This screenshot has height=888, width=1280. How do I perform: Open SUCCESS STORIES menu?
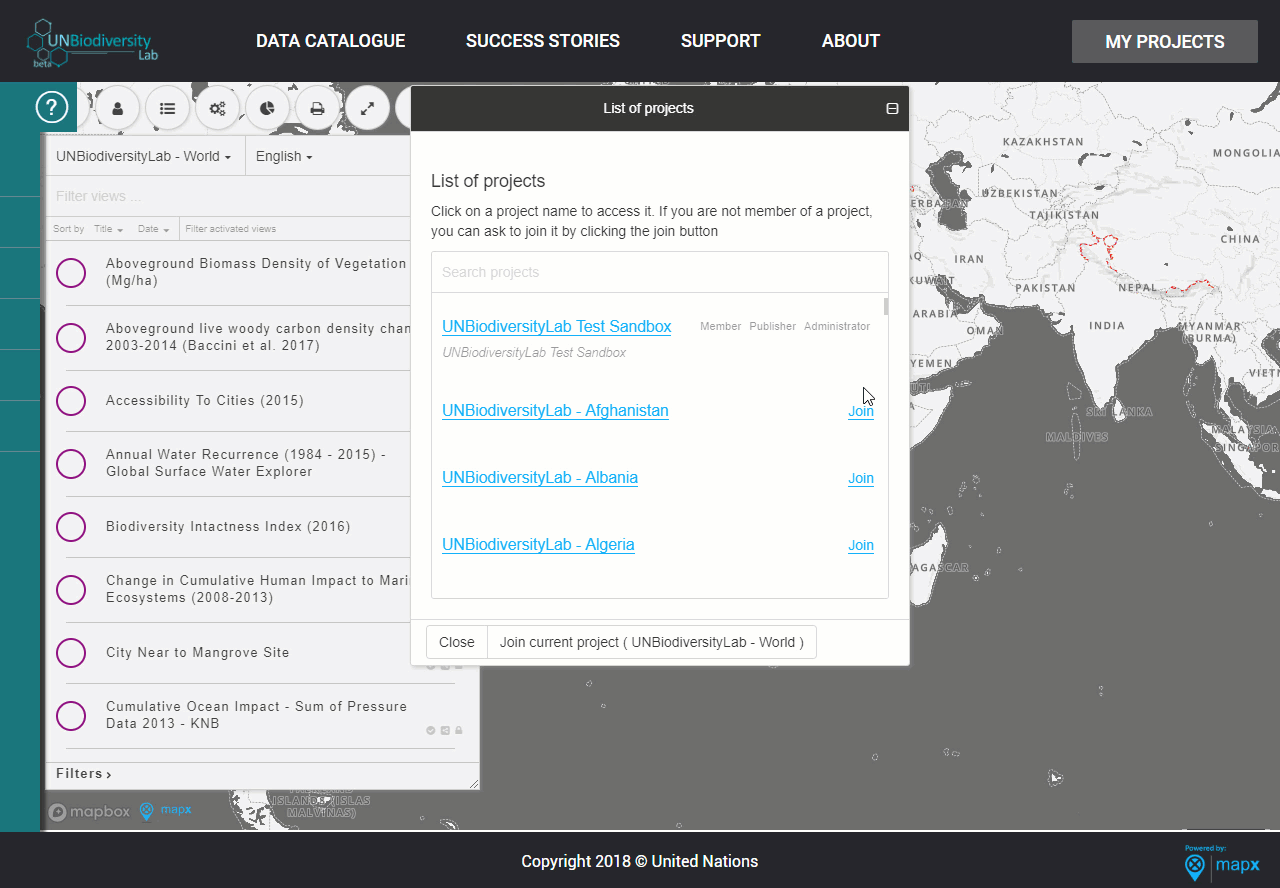[x=543, y=41]
